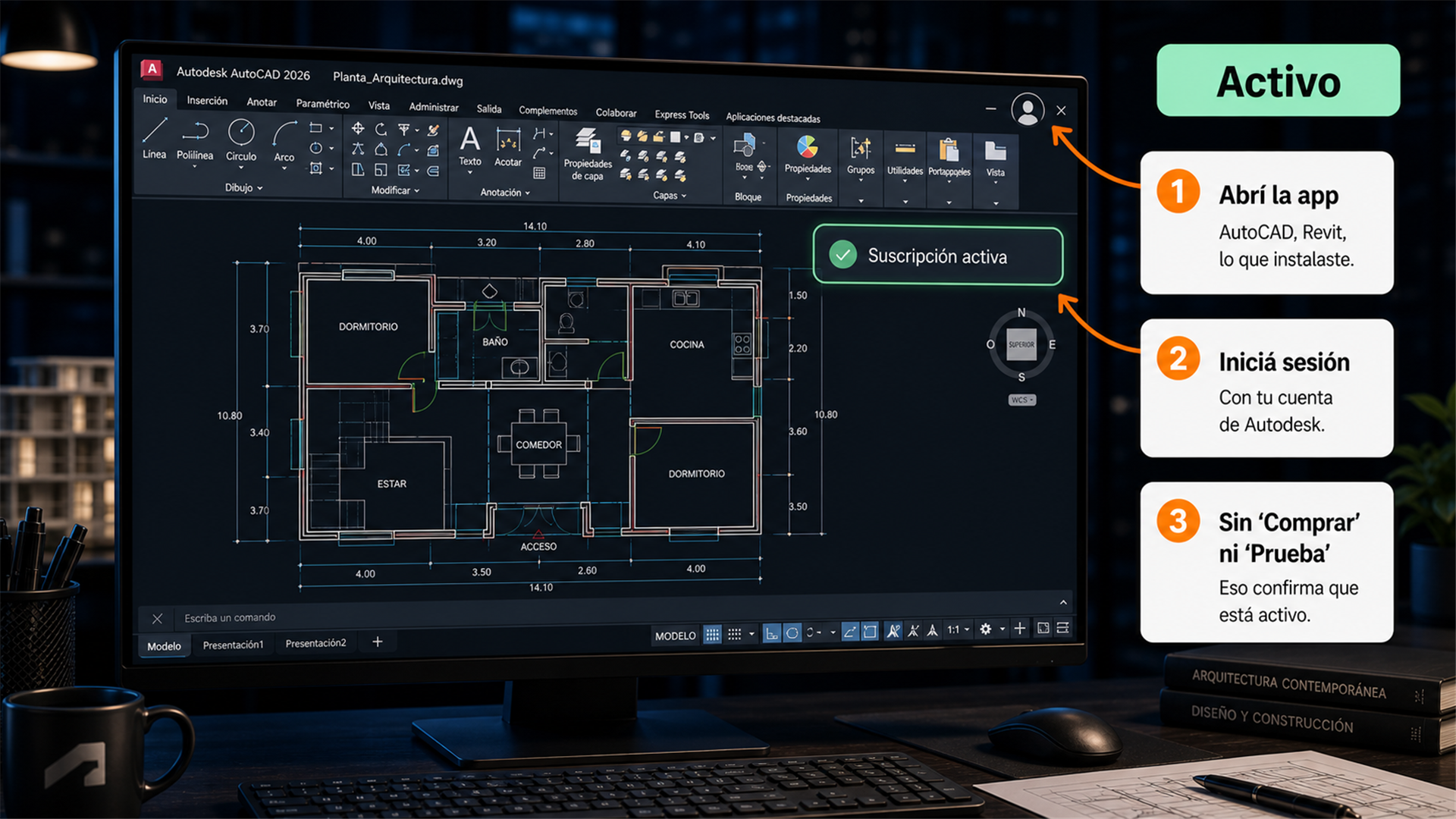Switch to the Presentación2 layout tab
1456x819 pixels.
point(315,643)
